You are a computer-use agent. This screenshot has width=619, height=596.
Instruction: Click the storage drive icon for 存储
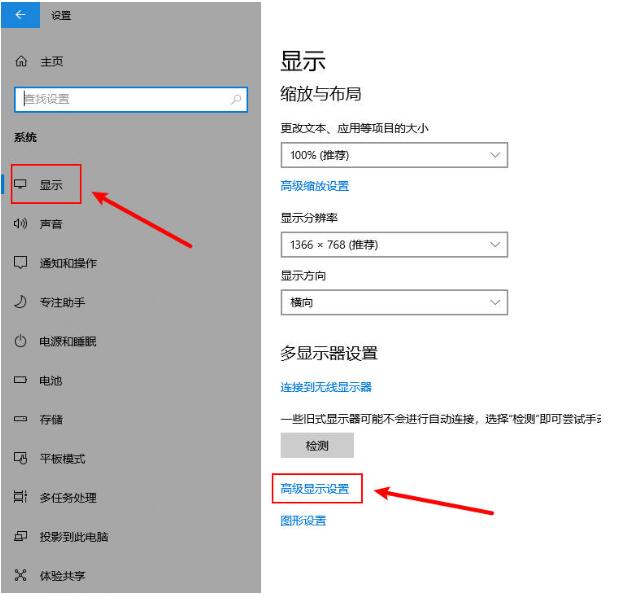coord(20,419)
